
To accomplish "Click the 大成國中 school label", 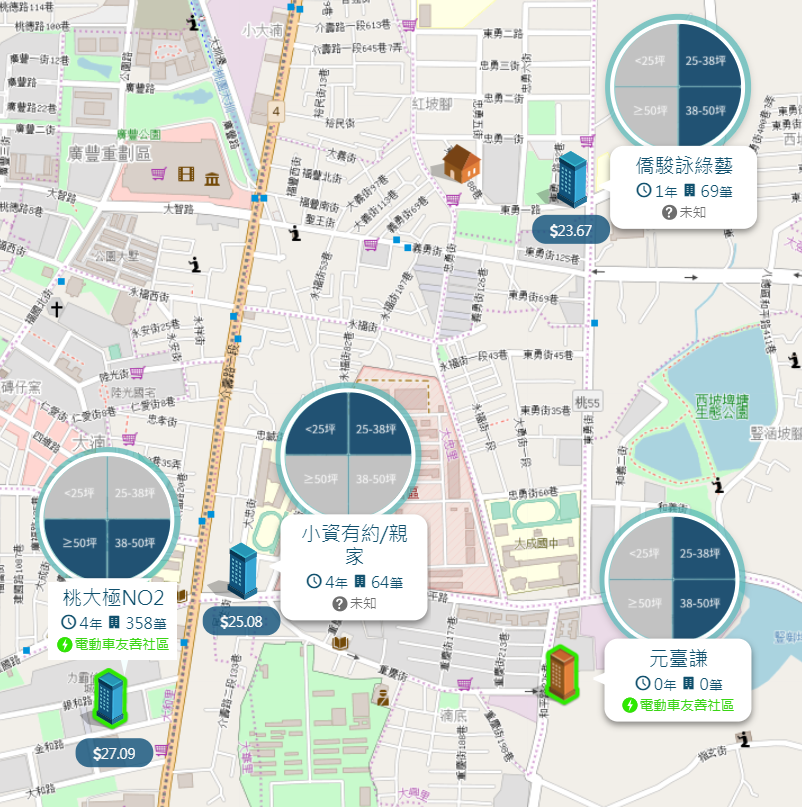I will [x=536, y=543].
